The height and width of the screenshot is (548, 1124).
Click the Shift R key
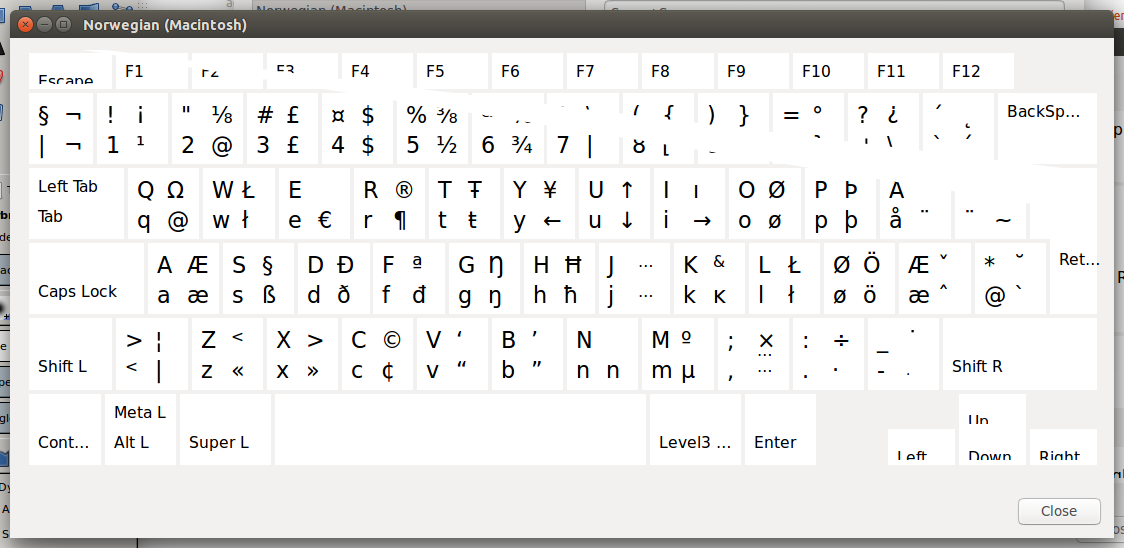pyautogui.click(x=1020, y=354)
